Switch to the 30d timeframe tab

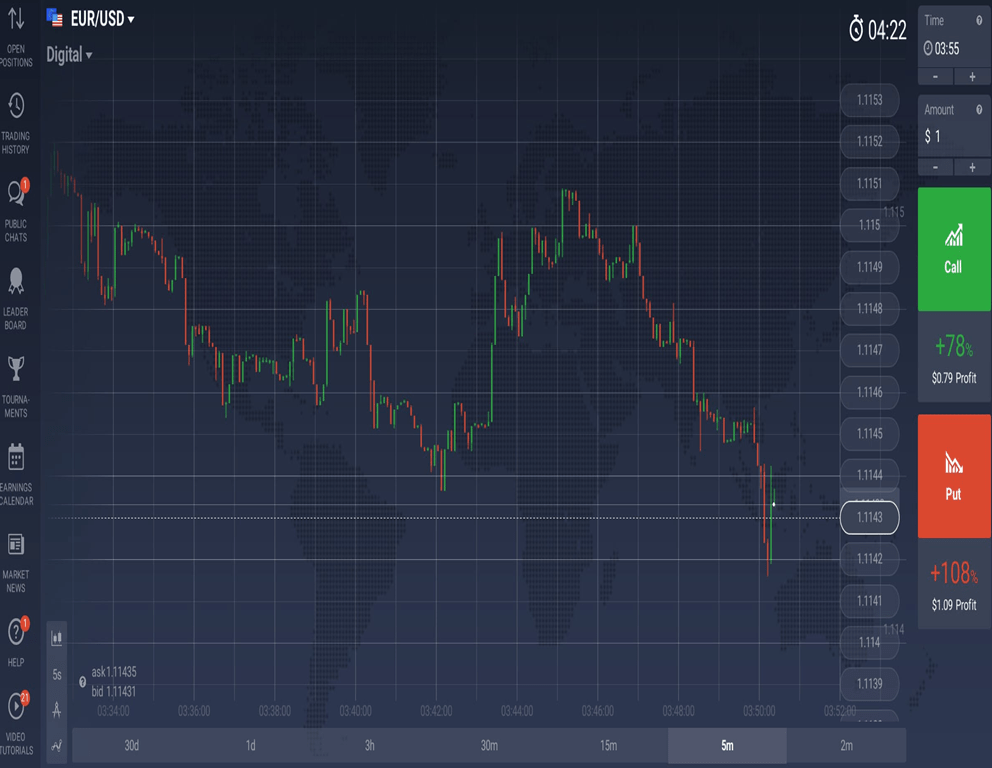coord(131,745)
